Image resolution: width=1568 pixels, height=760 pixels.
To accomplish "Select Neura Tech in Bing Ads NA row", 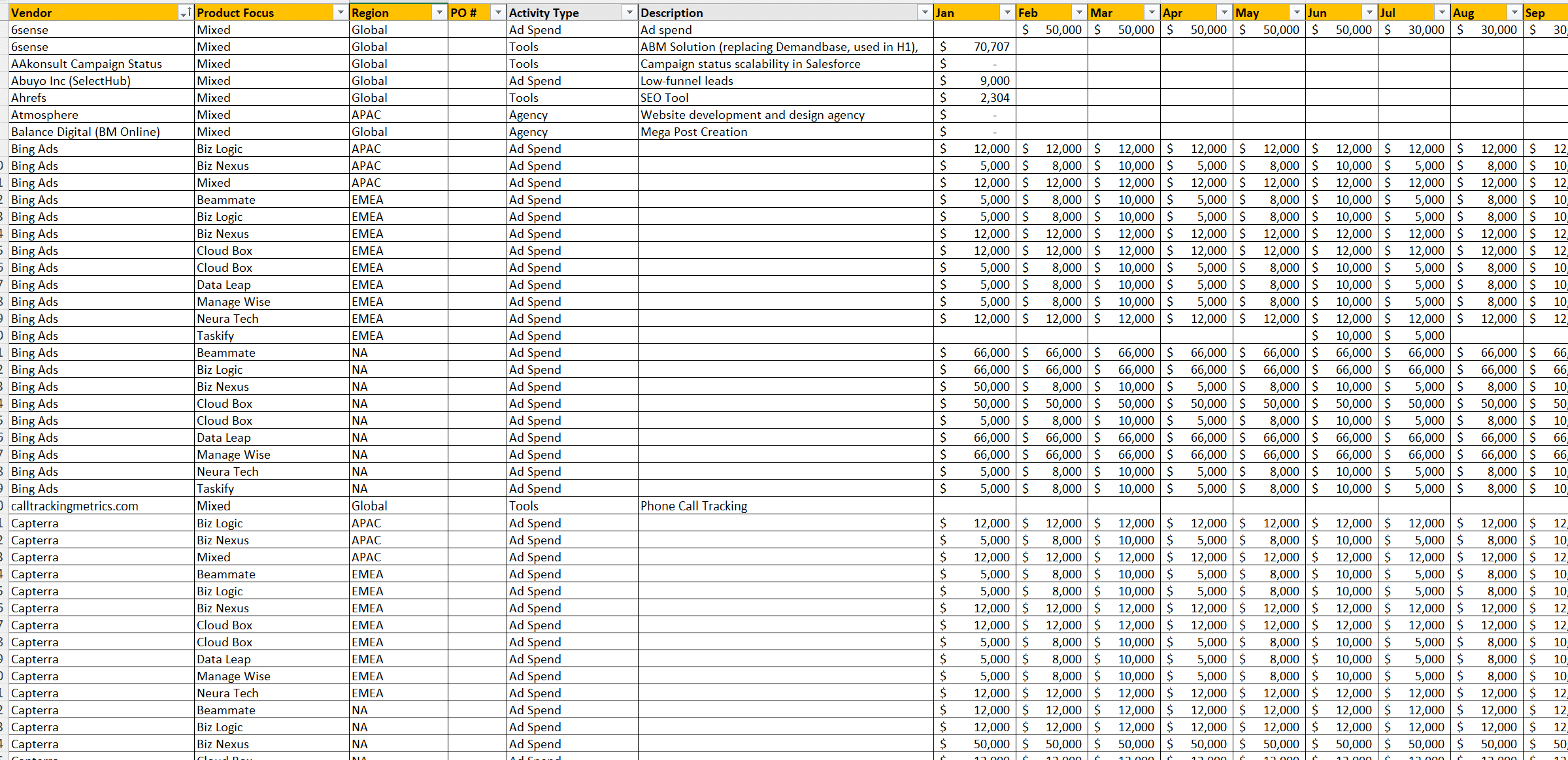I will pos(272,471).
